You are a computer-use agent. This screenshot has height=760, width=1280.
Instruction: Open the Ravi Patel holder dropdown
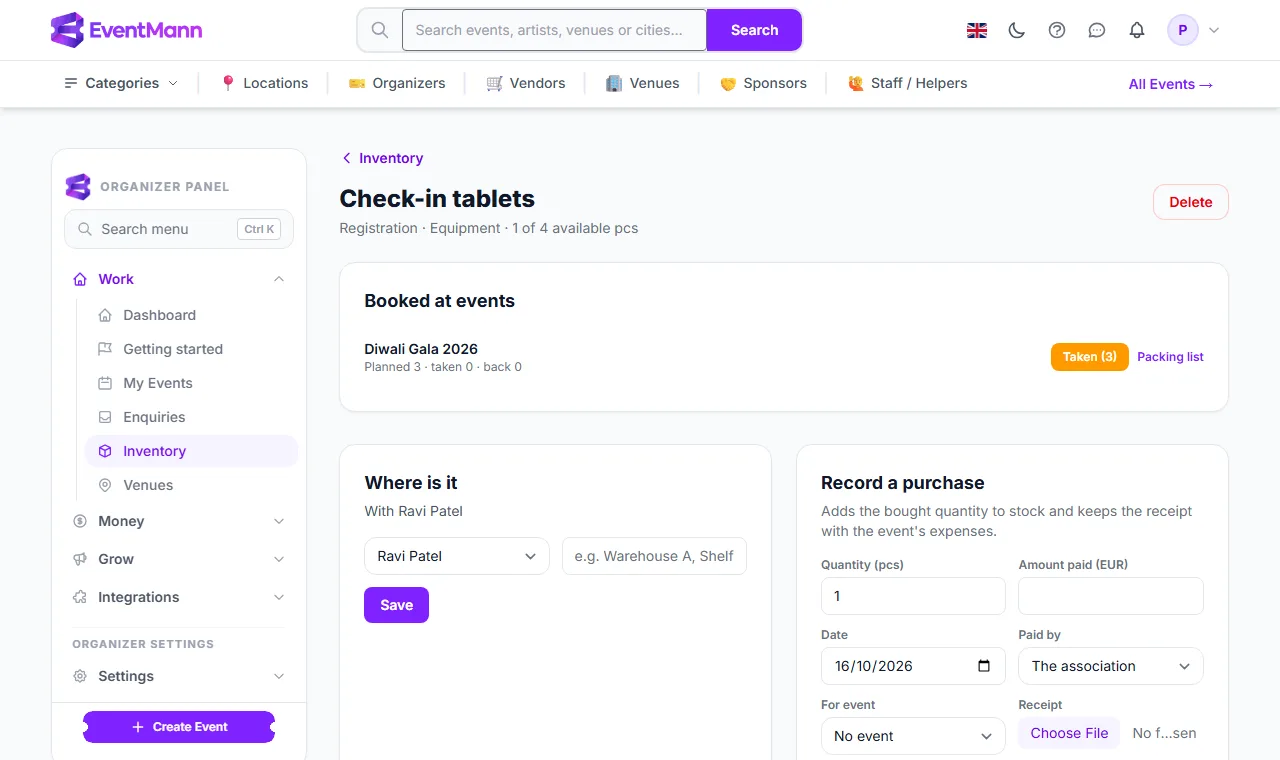(x=457, y=556)
